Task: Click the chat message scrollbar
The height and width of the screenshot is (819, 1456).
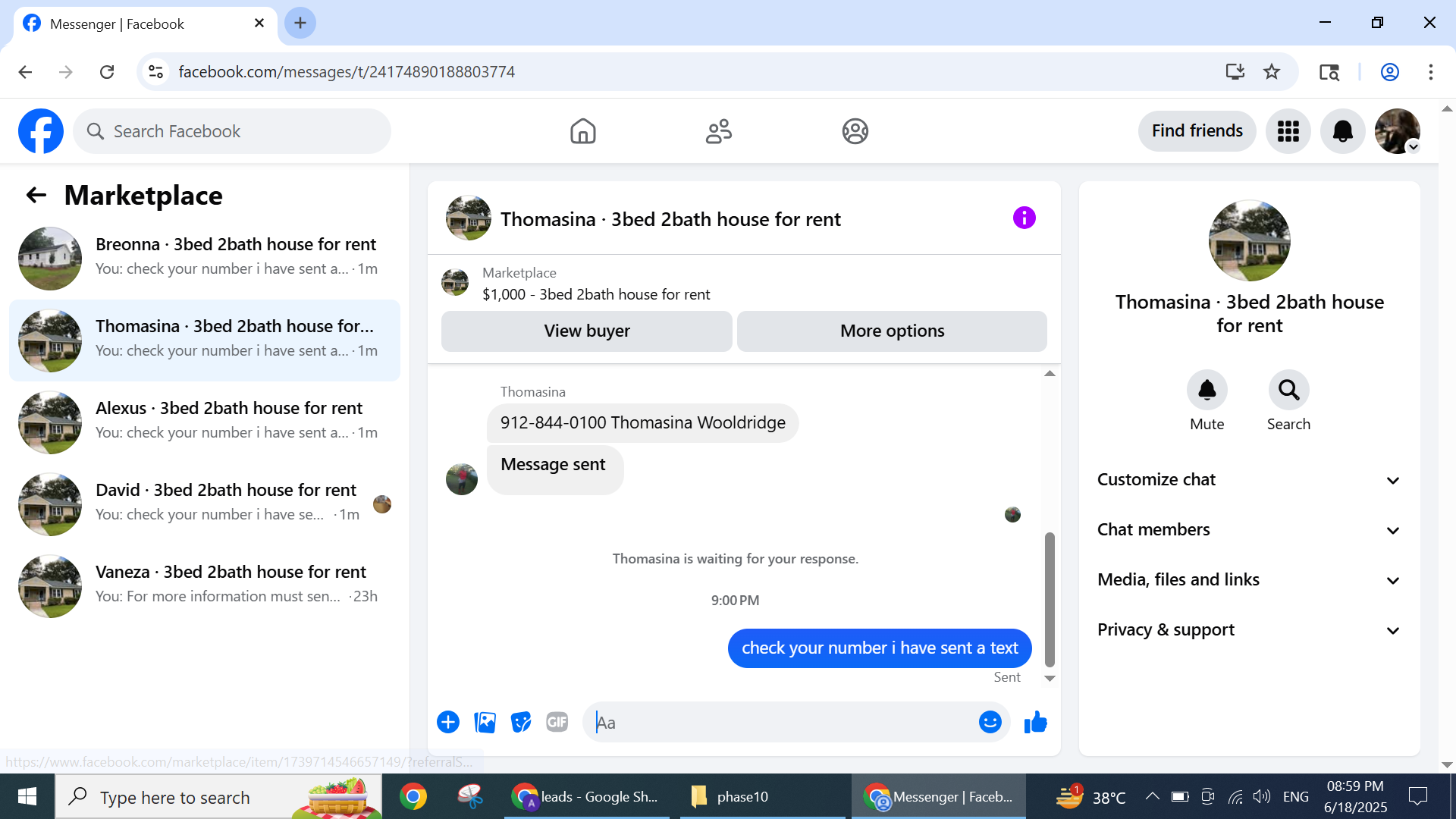Action: point(1050,599)
